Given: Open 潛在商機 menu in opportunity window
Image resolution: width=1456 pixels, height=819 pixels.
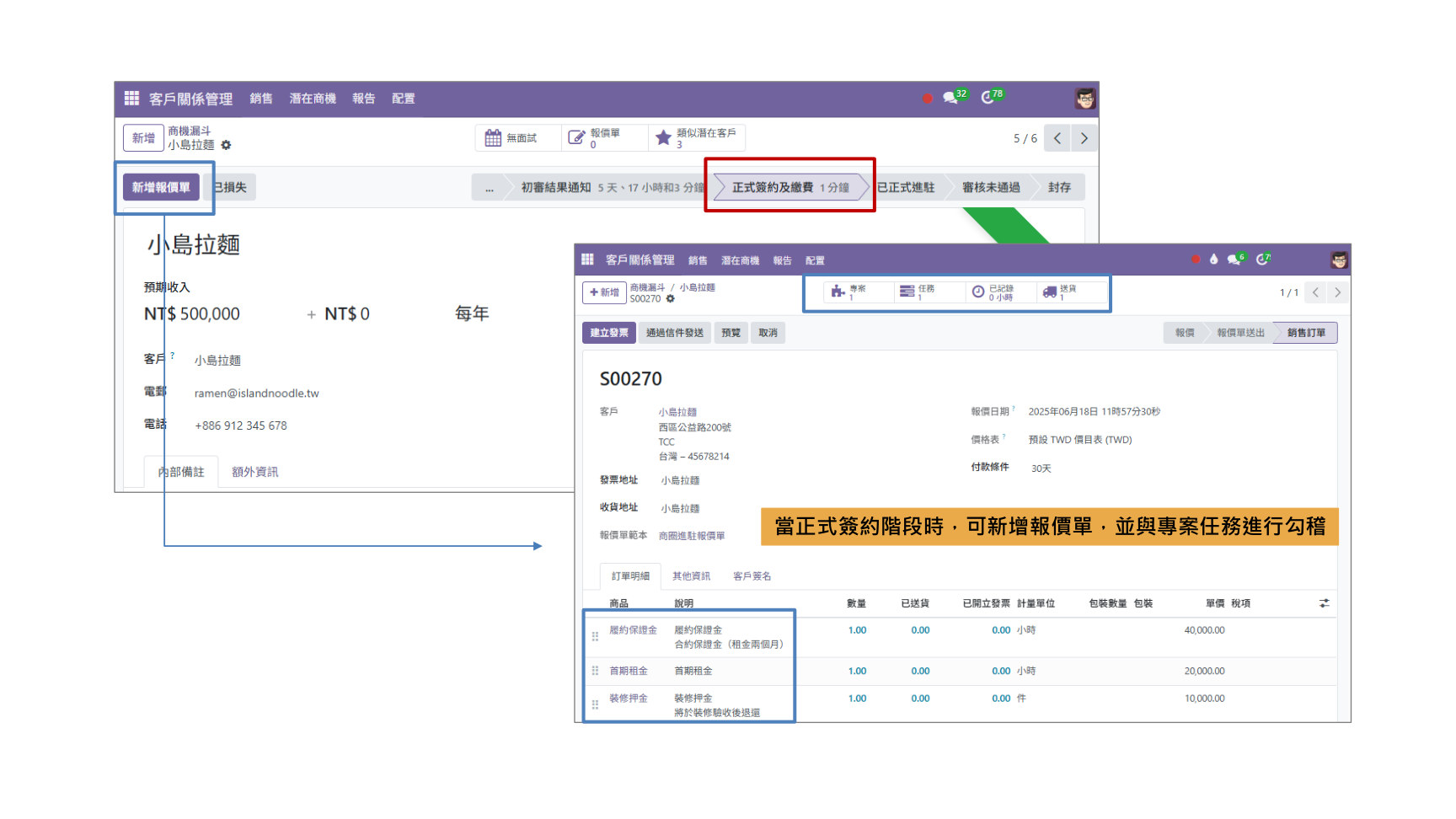Looking at the screenshot, I should click(313, 99).
